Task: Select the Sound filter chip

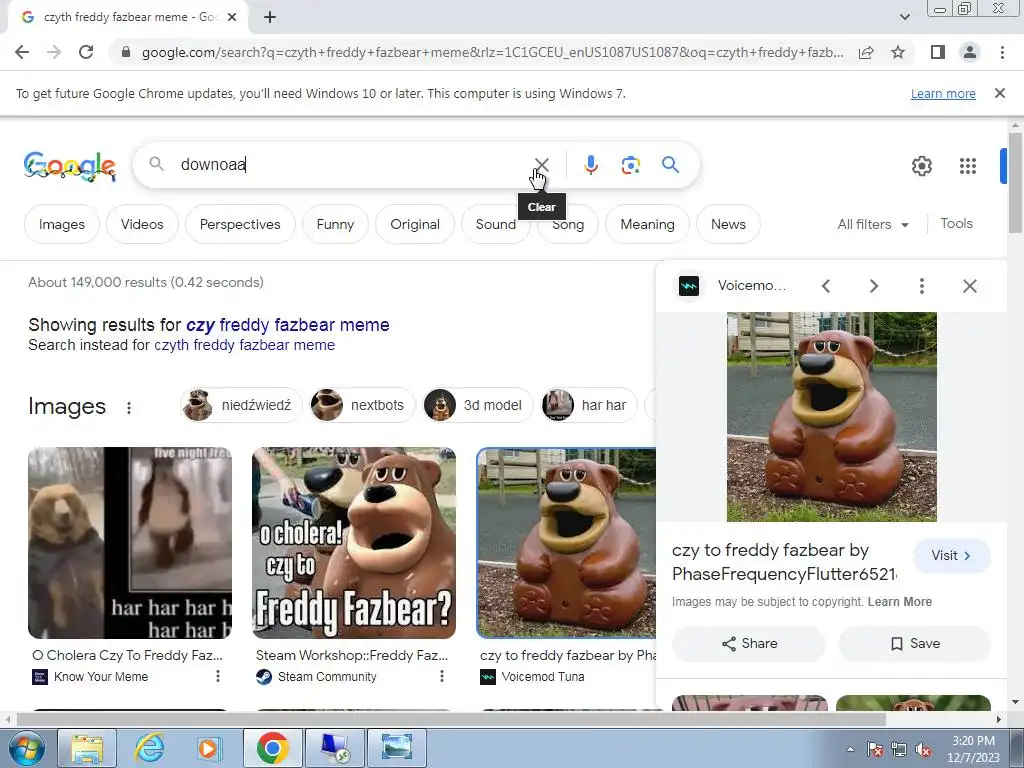Action: pos(495,225)
